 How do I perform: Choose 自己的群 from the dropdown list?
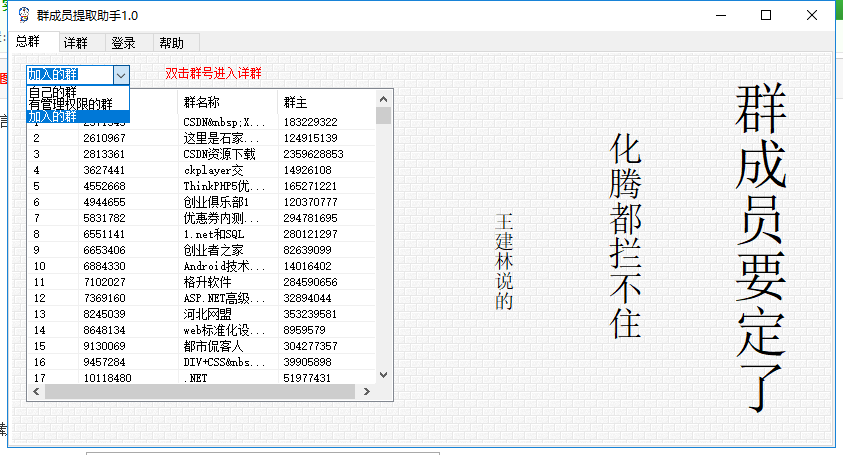[x=53, y=92]
